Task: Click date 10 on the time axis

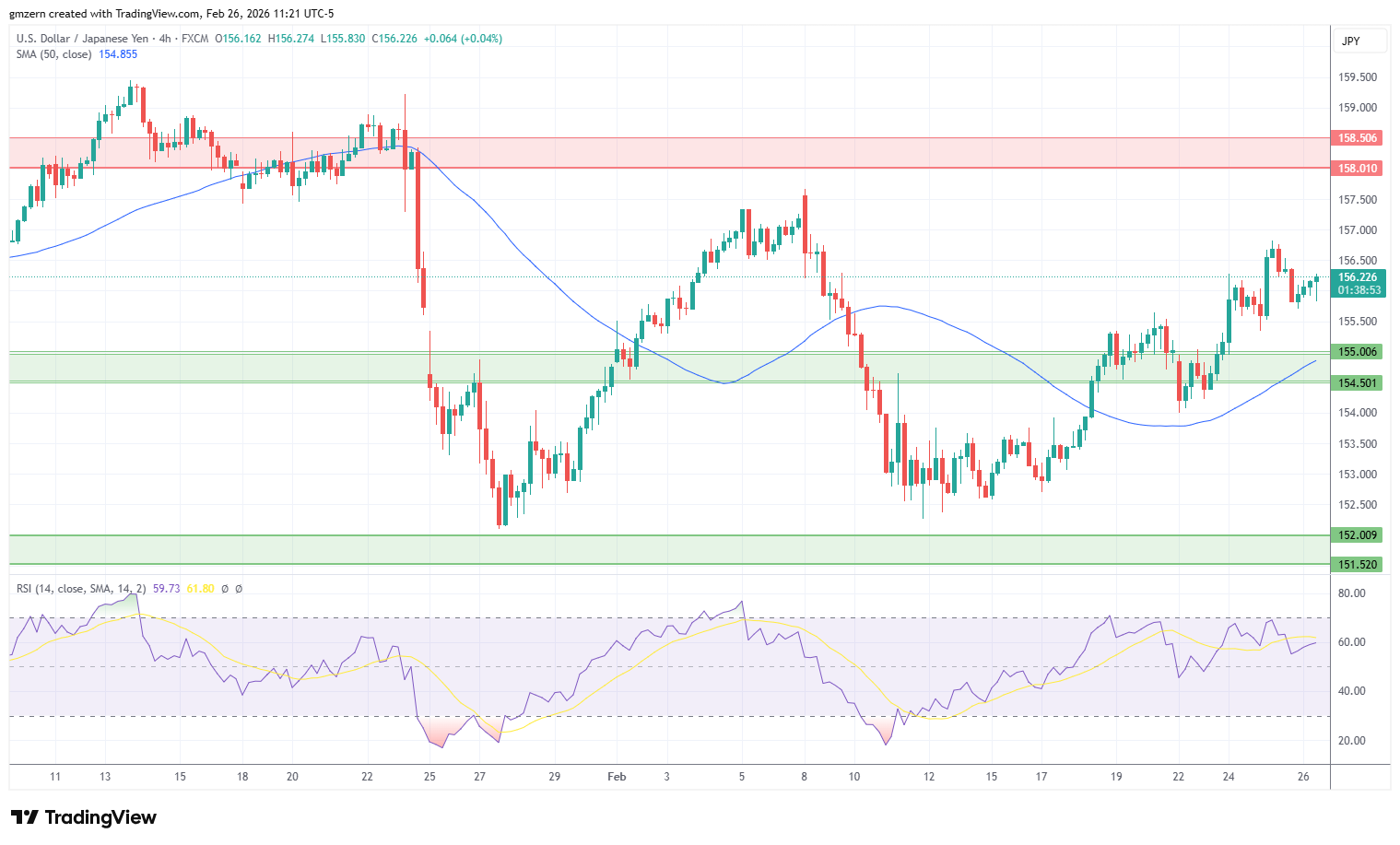Action: [x=854, y=777]
